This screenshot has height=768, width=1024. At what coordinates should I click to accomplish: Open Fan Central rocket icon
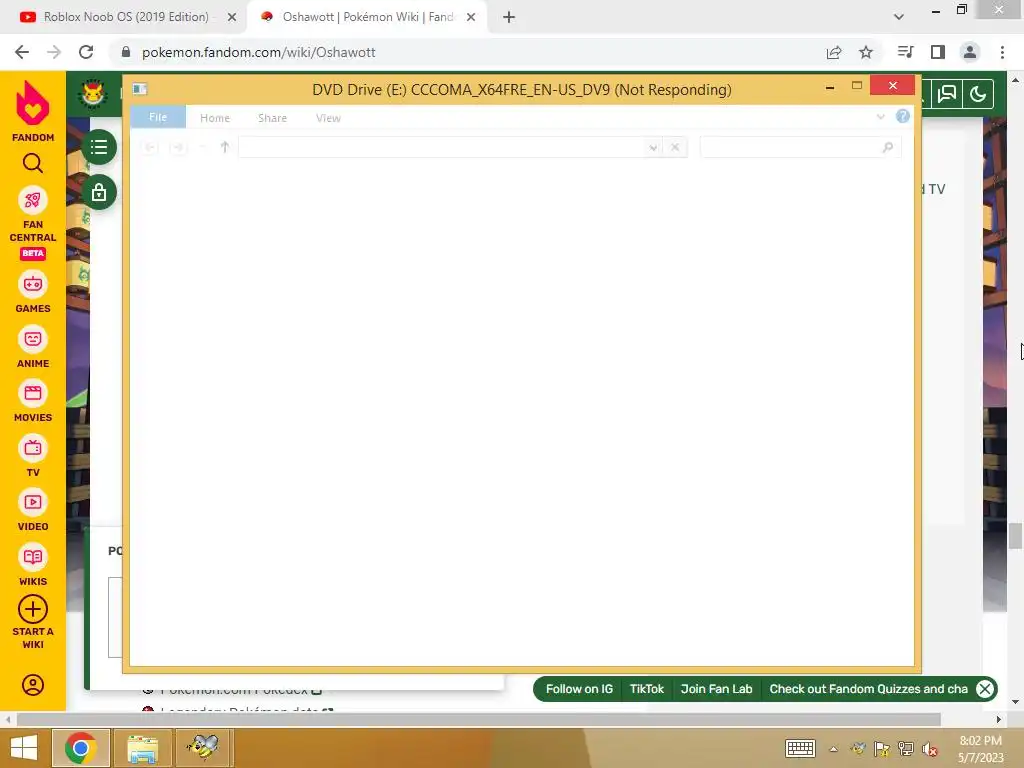pos(33,200)
